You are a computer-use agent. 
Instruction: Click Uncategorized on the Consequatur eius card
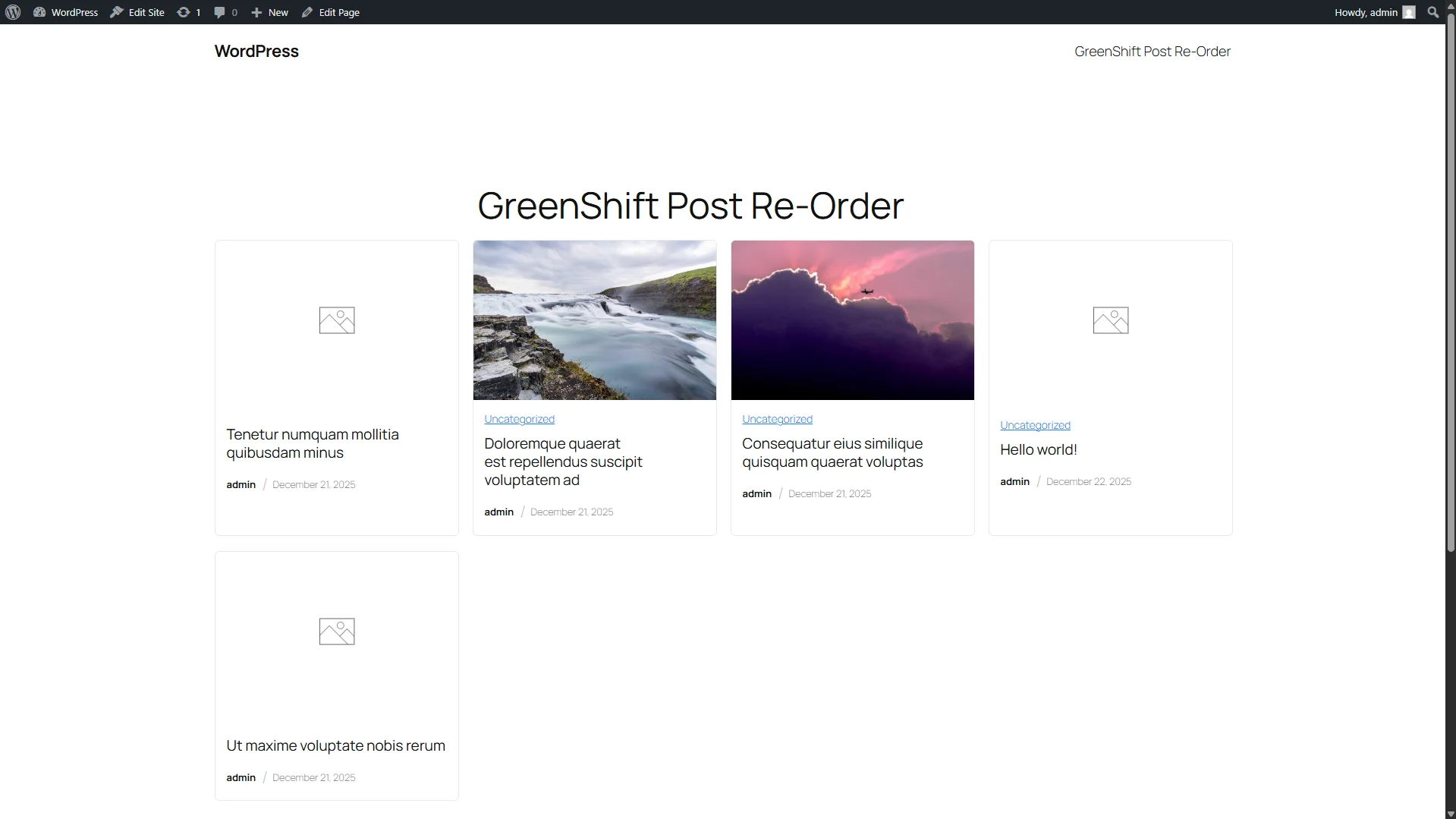point(778,419)
